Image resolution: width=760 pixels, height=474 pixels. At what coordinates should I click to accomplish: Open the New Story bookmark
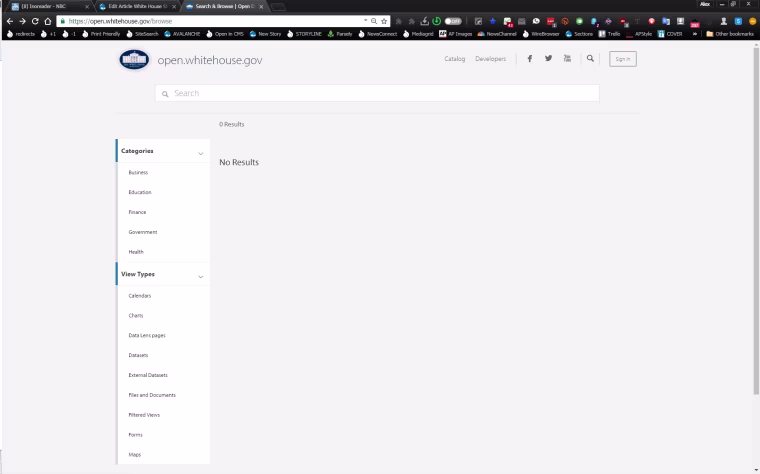pos(265,34)
